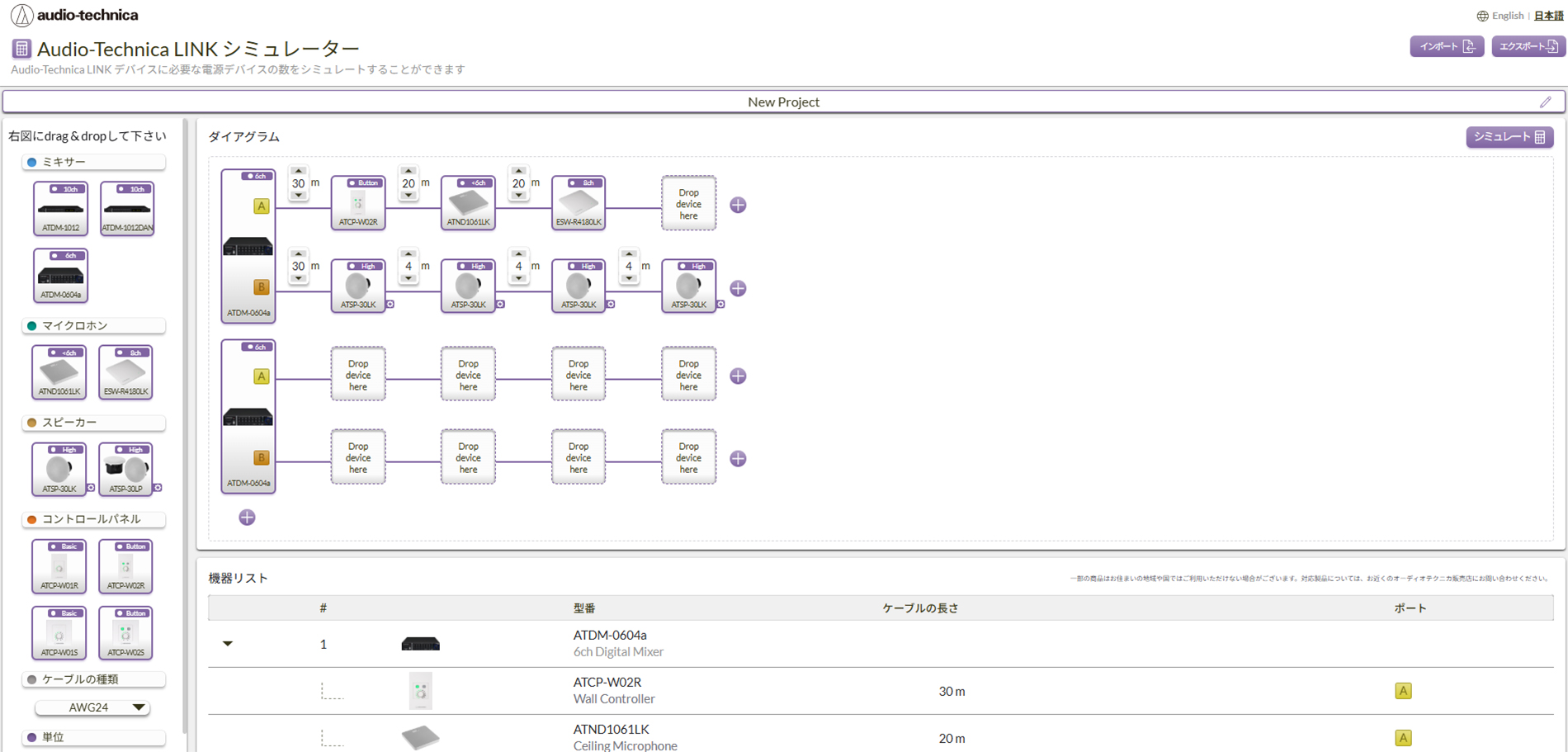Click the エクスポート button
1568x752 pixels.
pos(1528,47)
